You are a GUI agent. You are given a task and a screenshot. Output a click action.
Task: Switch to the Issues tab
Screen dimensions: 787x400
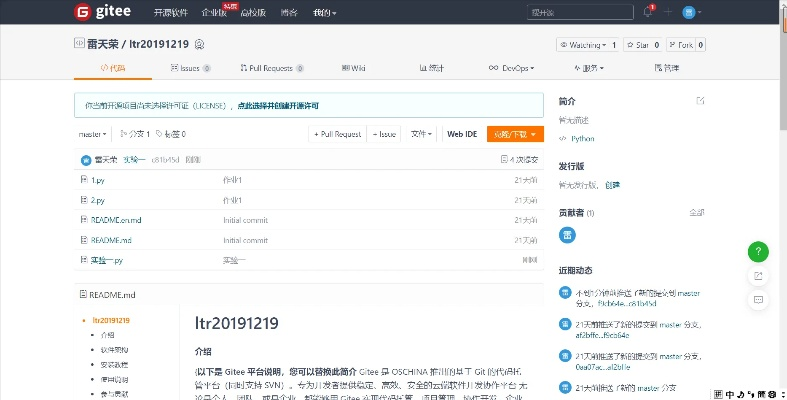(186, 68)
